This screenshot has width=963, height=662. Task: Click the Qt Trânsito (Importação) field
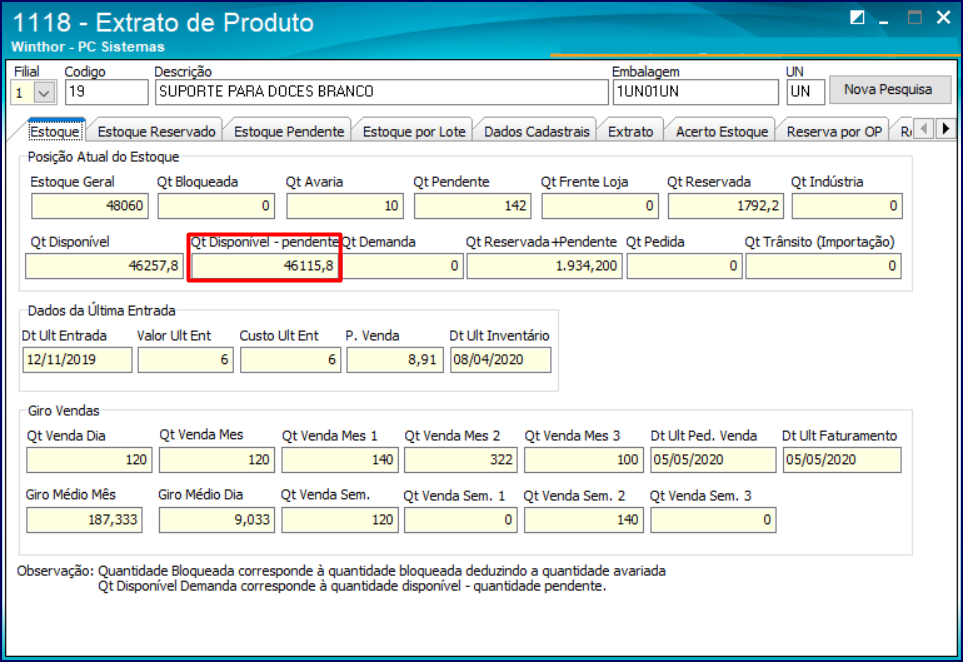coord(824,266)
